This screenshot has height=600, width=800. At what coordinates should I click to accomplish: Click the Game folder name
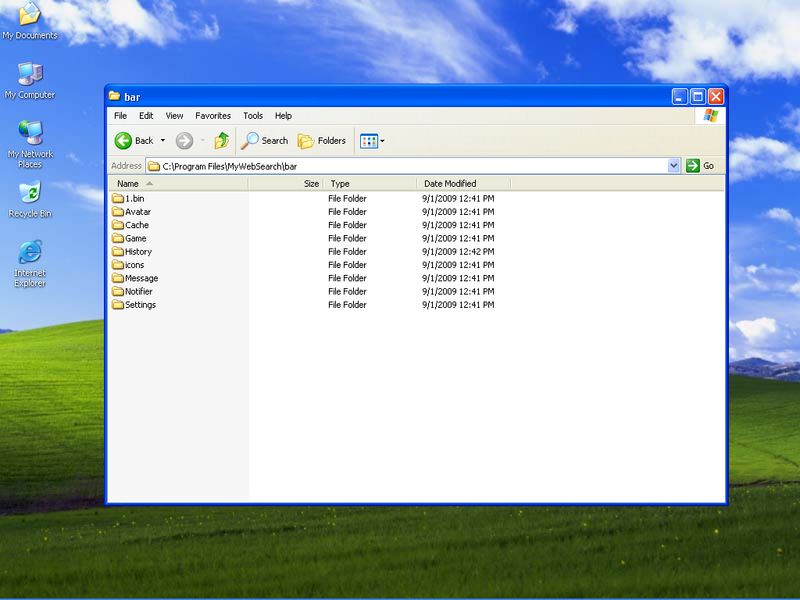pos(136,238)
